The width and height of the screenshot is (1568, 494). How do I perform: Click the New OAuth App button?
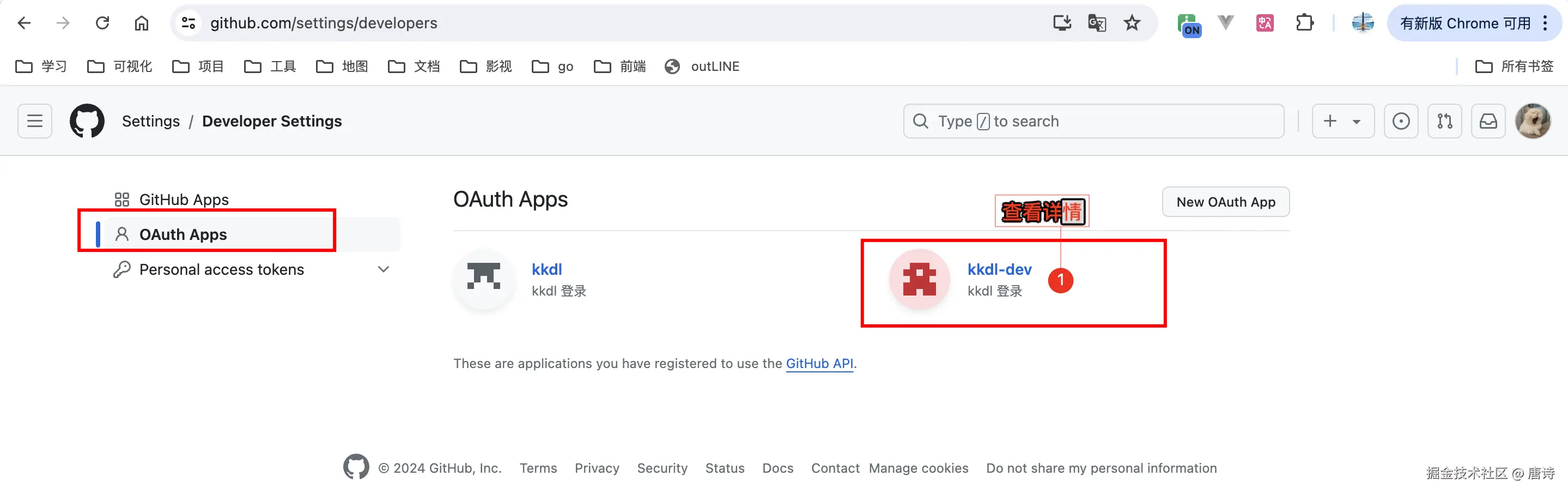[x=1225, y=202]
